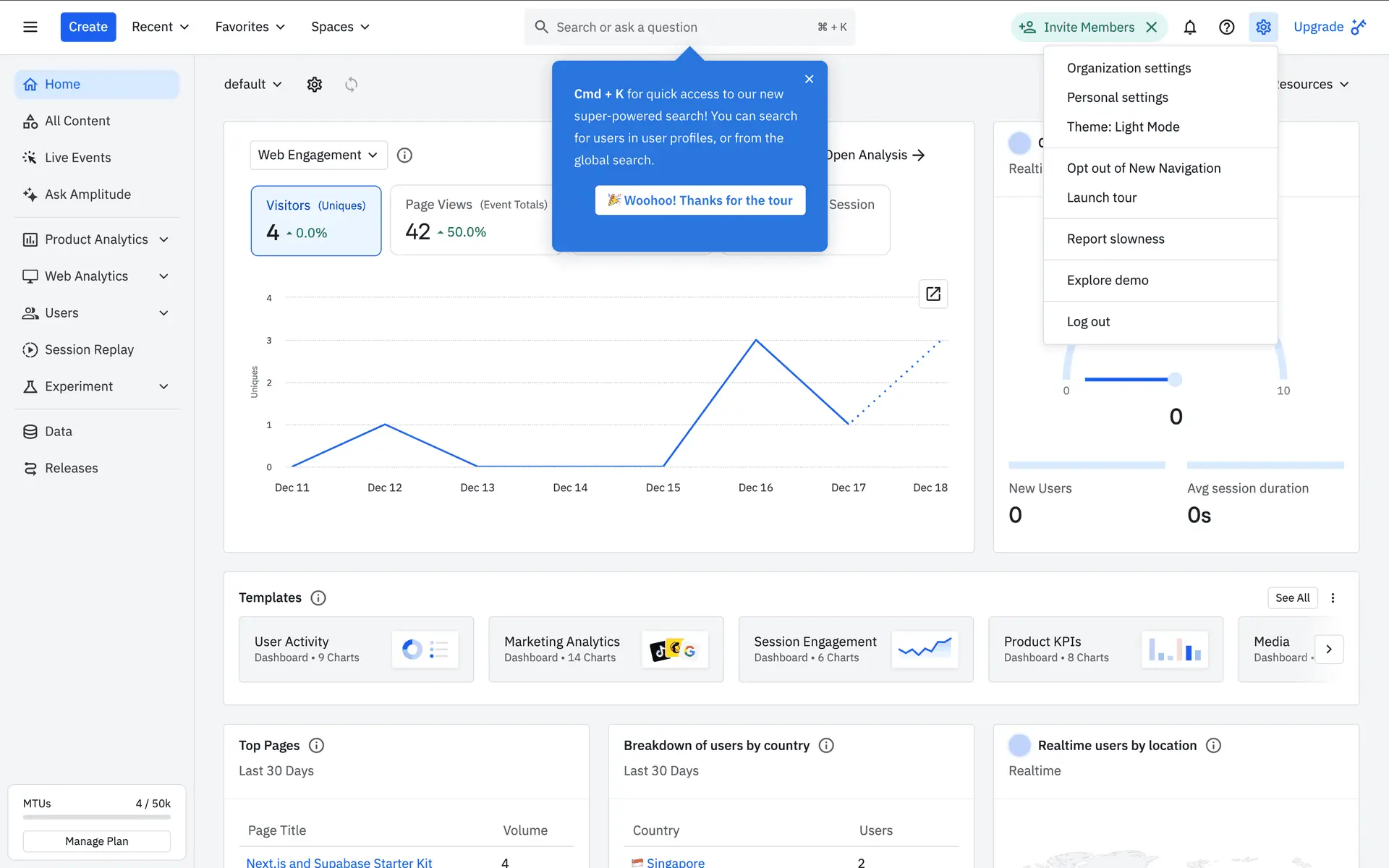The height and width of the screenshot is (868, 1389).
Task: Click the search or ask field
Action: 680,27
